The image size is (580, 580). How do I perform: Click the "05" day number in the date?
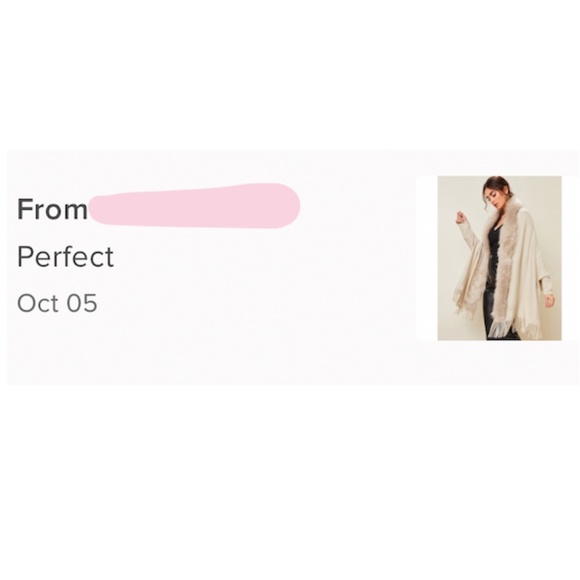[82, 303]
